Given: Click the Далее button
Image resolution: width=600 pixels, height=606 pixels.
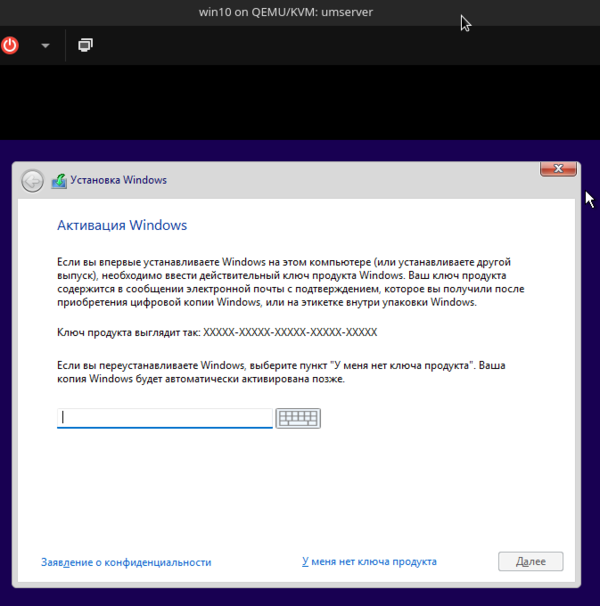Looking at the screenshot, I should pos(530,561).
